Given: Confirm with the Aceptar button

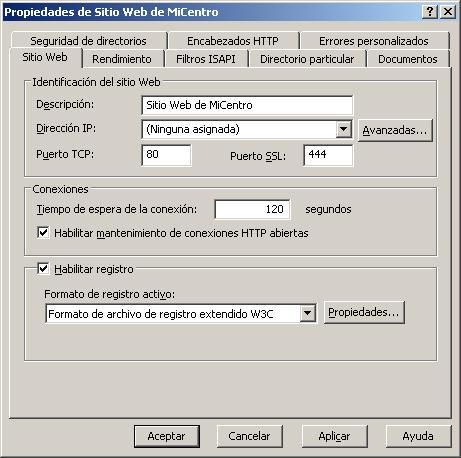Looking at the screenshot, I should coord(167,436).
